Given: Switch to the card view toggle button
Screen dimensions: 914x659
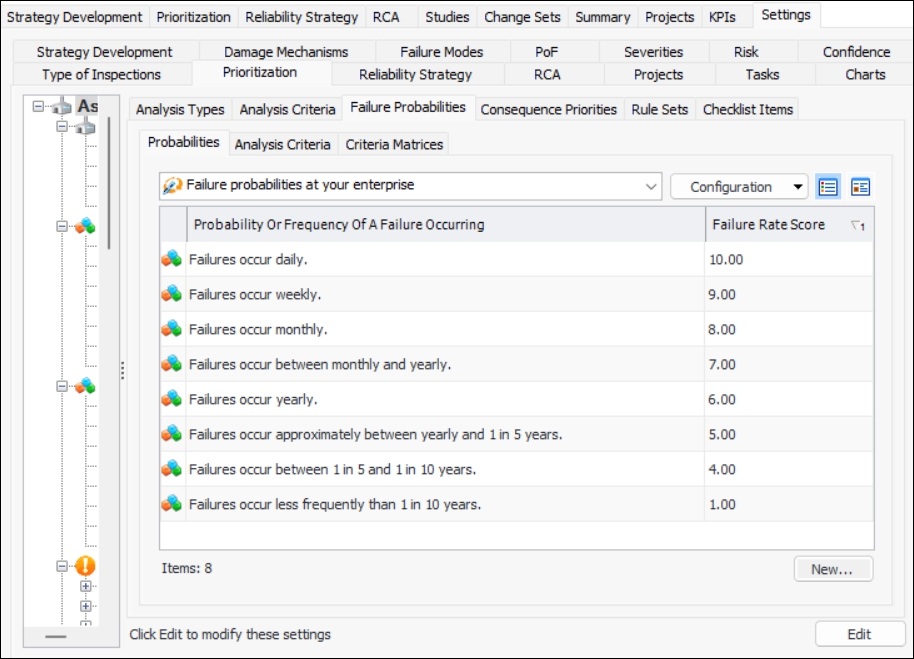Looking at the screenshot, I should click(x=860, y=186).
